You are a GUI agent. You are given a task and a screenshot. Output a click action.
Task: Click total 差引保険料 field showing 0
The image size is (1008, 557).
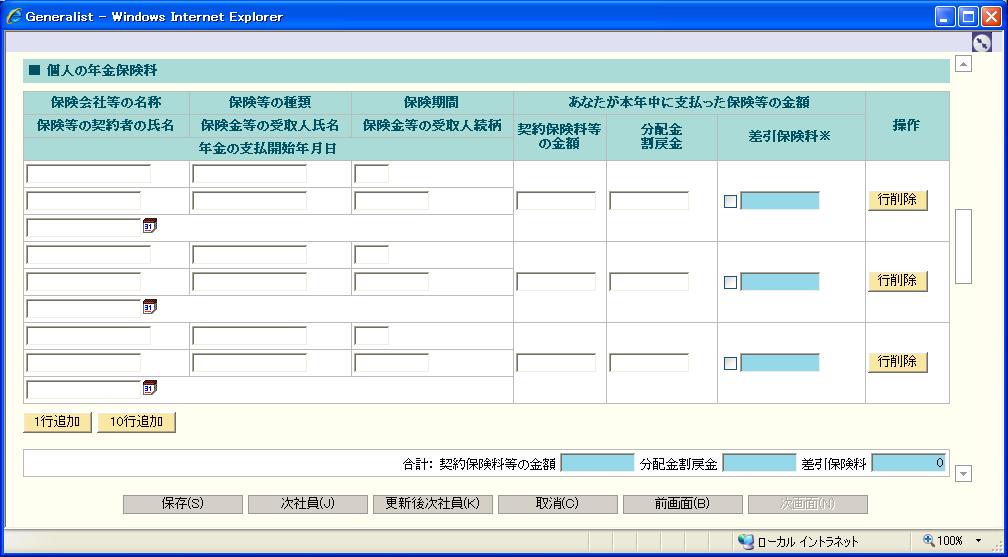[908, 463]
